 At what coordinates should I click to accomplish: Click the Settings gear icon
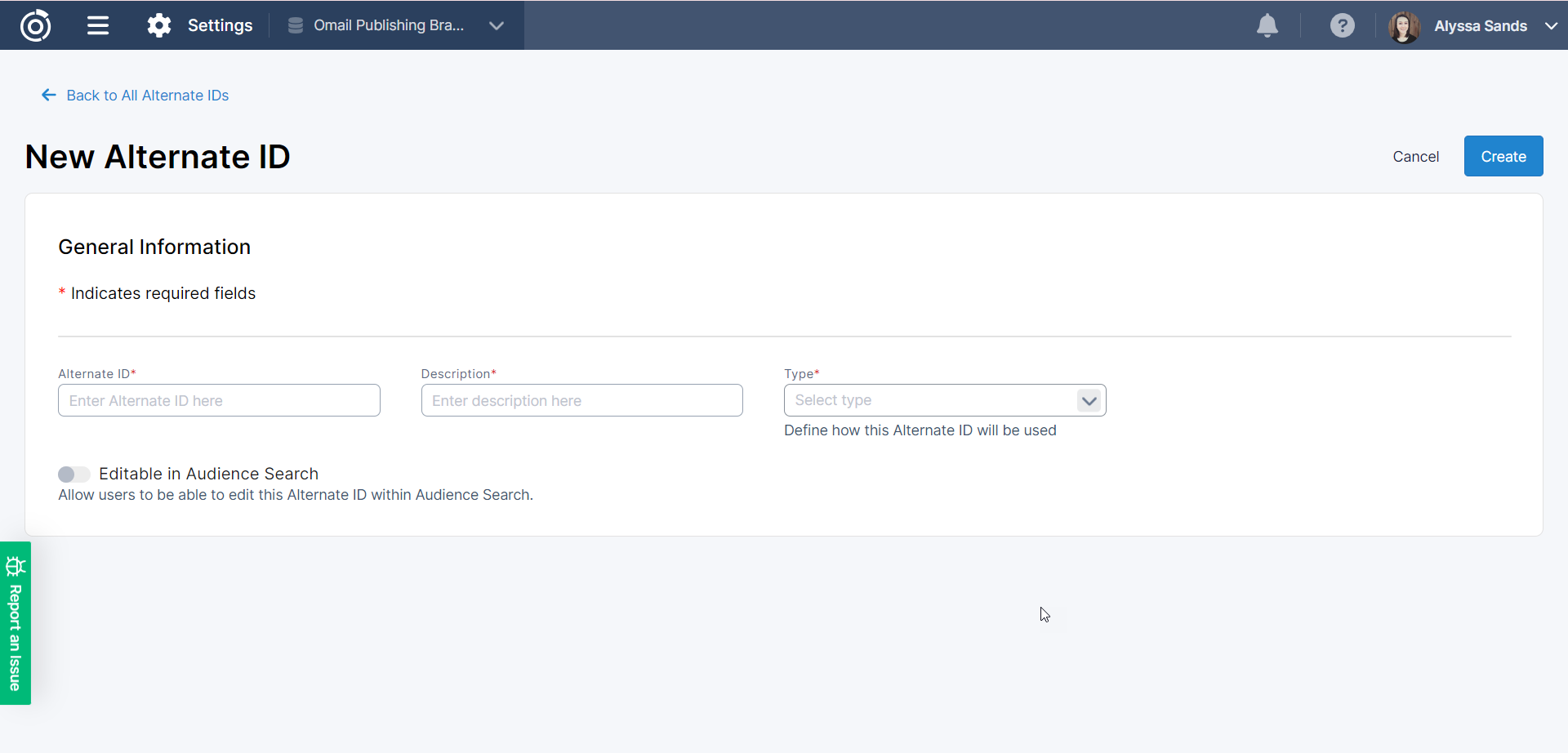pos(158,25)
